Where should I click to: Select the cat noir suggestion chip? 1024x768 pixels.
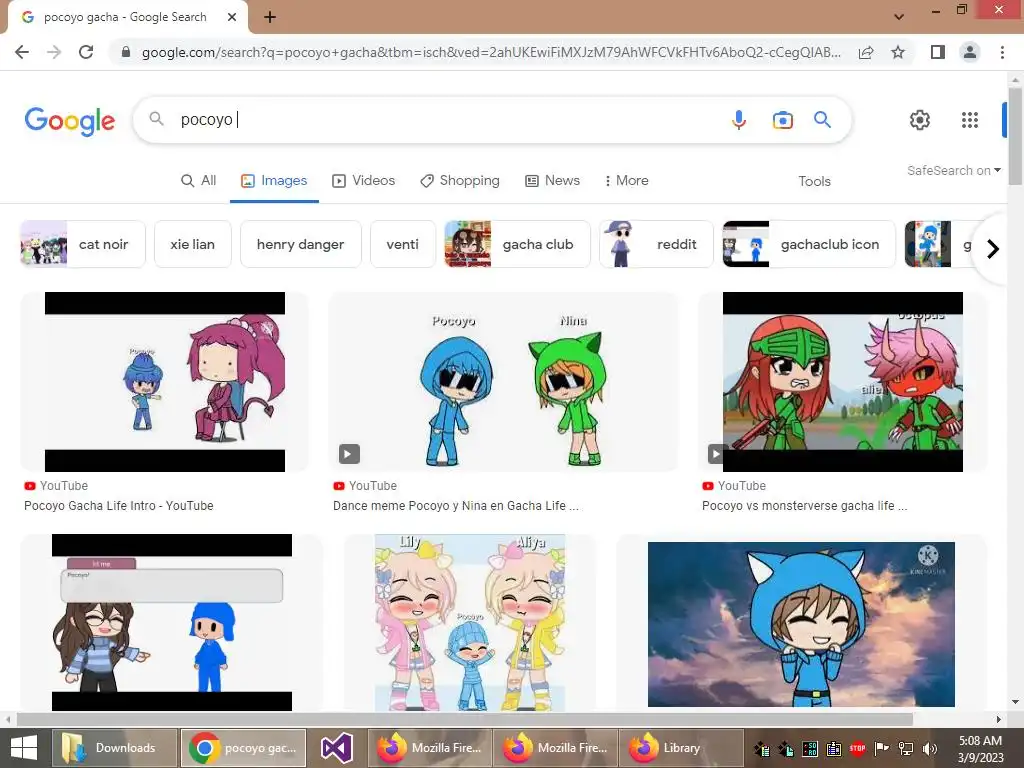(x=83, y=244)
